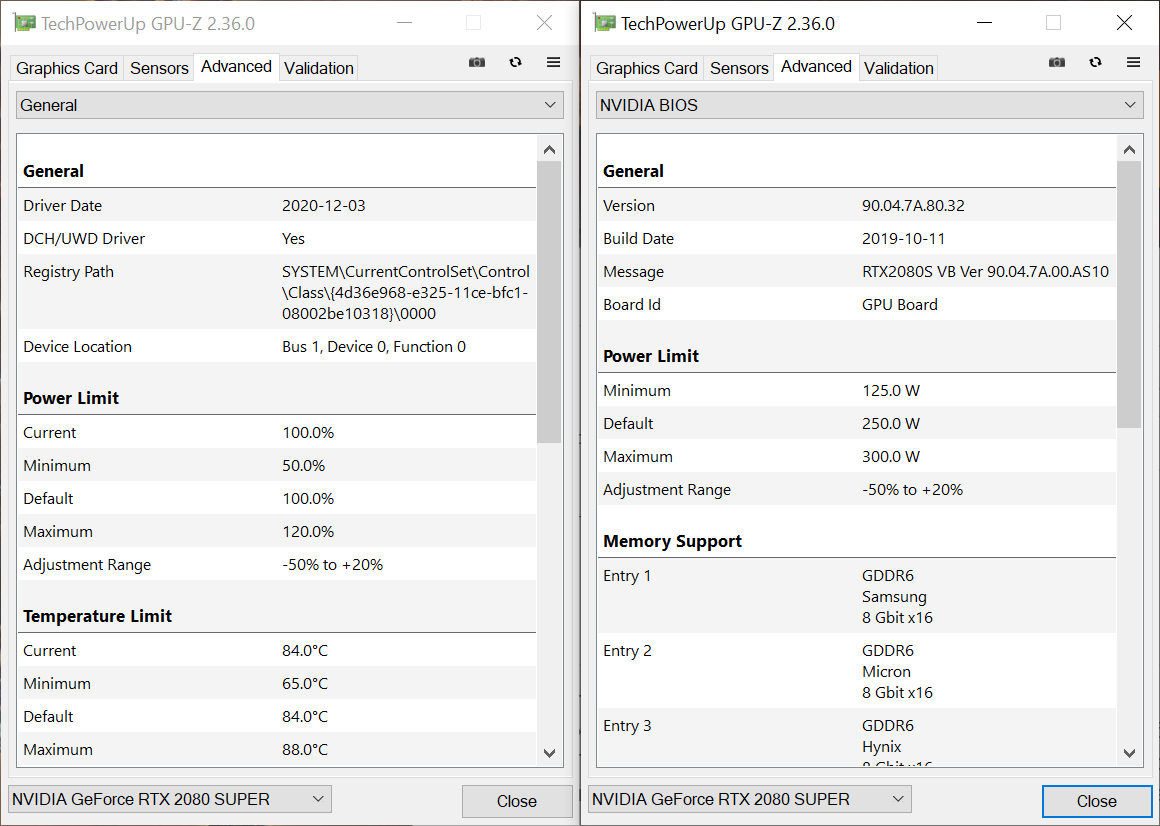Switch to Sensors tab in left window
The width and height of the screenshot is (1160, 826).
point(159,68)
